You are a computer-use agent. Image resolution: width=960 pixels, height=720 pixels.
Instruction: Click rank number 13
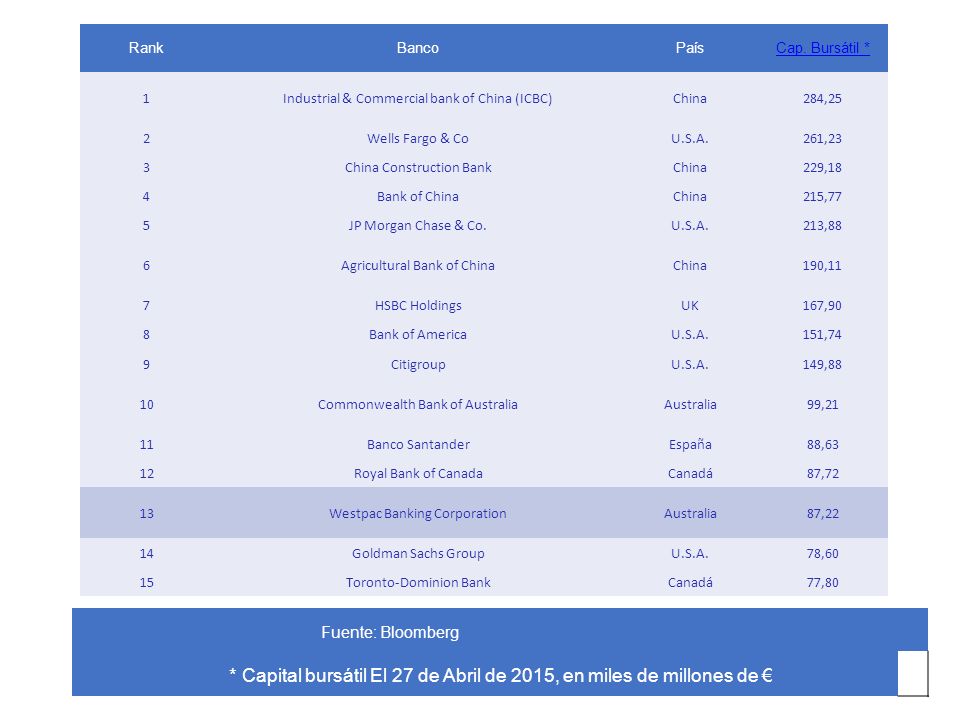pos(146,513)
